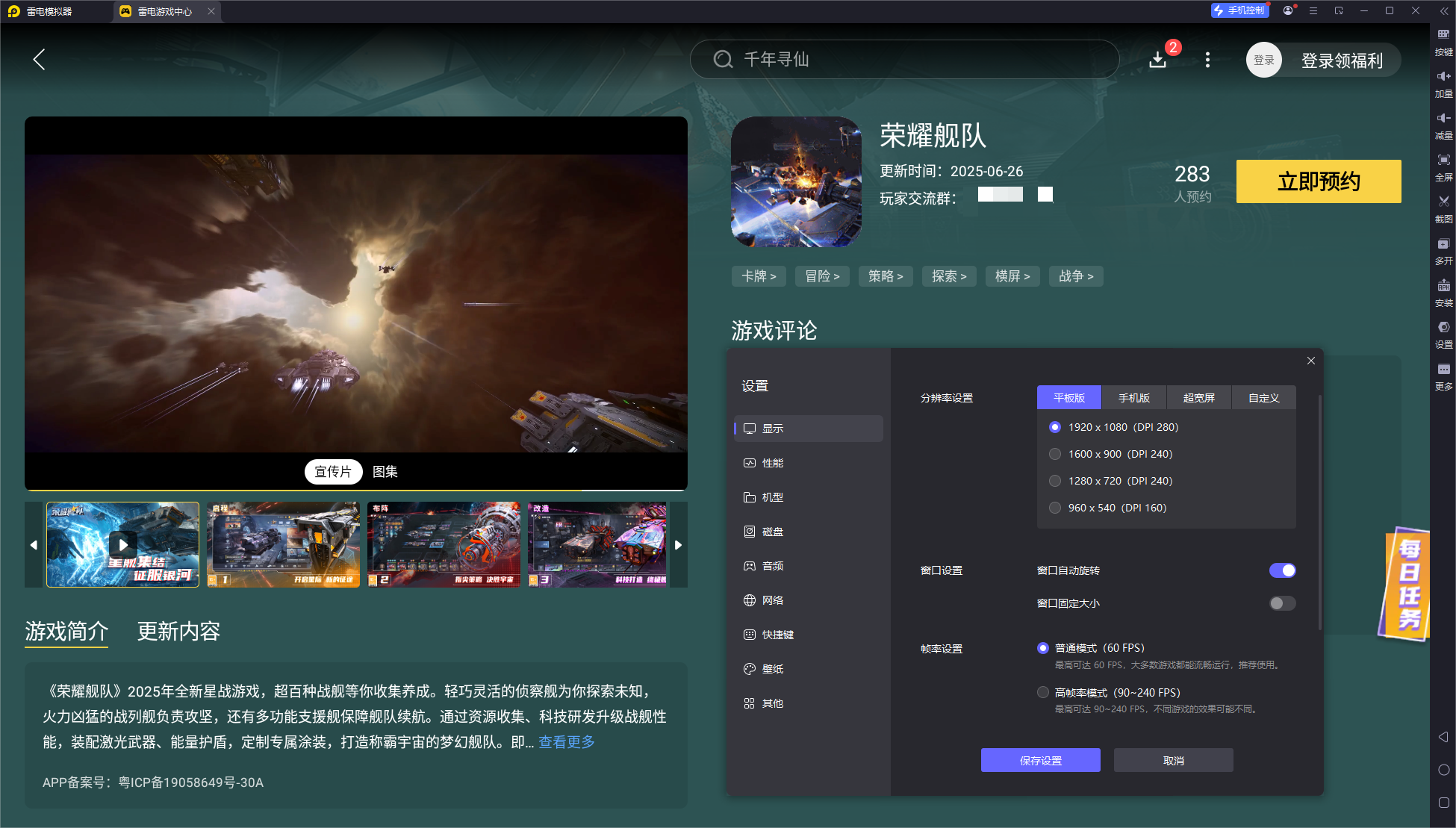The width and height of the screenshot is (1456, 828).
Task: Click the search input field
Action: pyautogui.click(x=903, y=60)
